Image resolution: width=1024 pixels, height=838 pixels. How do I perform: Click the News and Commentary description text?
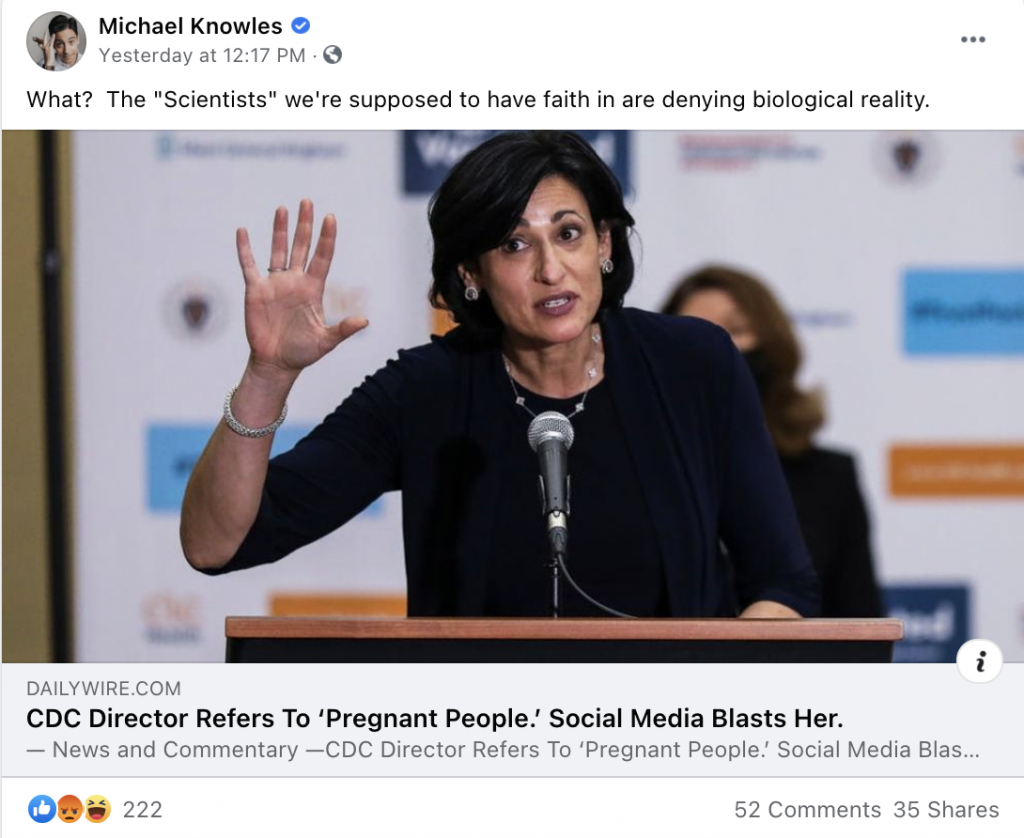pos(503,750)
